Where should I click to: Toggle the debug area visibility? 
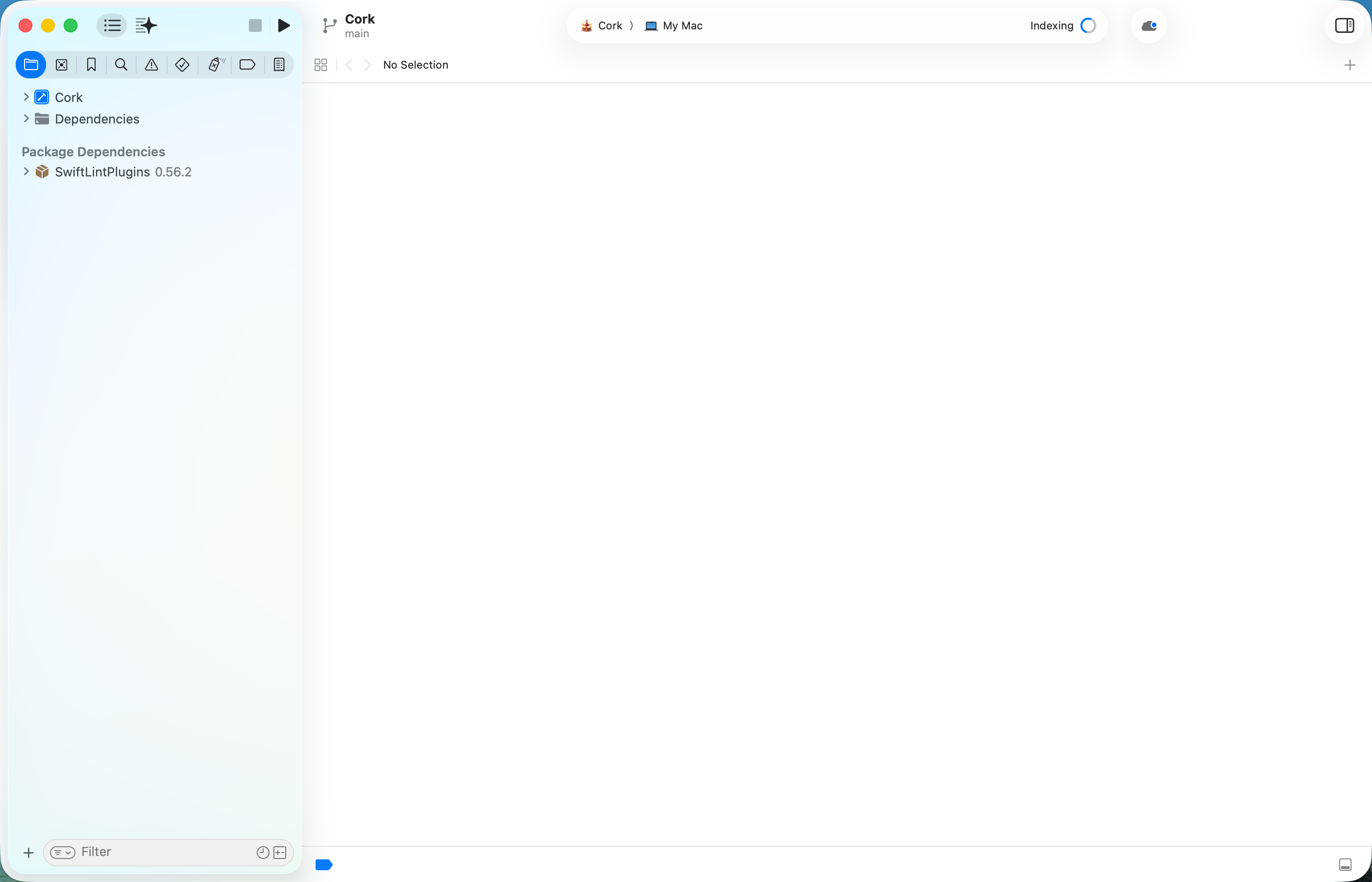click(1345, 864)
